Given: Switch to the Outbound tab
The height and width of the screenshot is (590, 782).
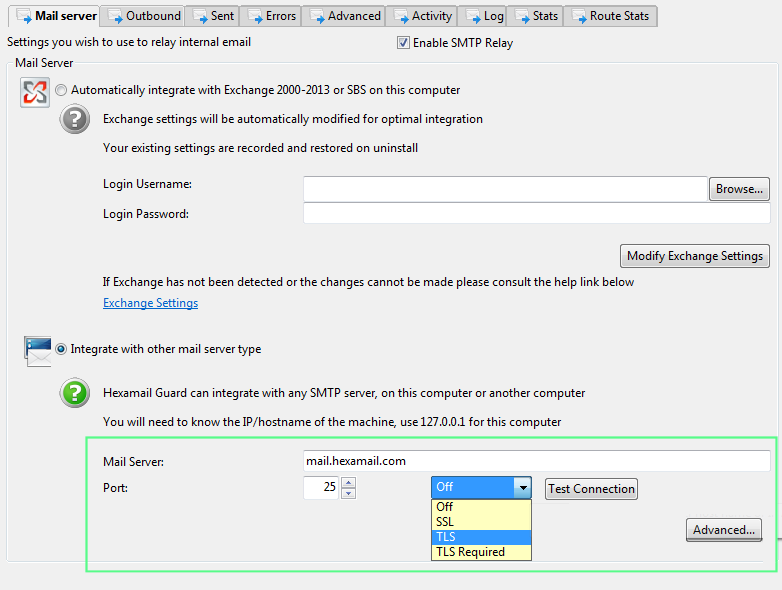Looking at the screenshot, I should 145,16.
